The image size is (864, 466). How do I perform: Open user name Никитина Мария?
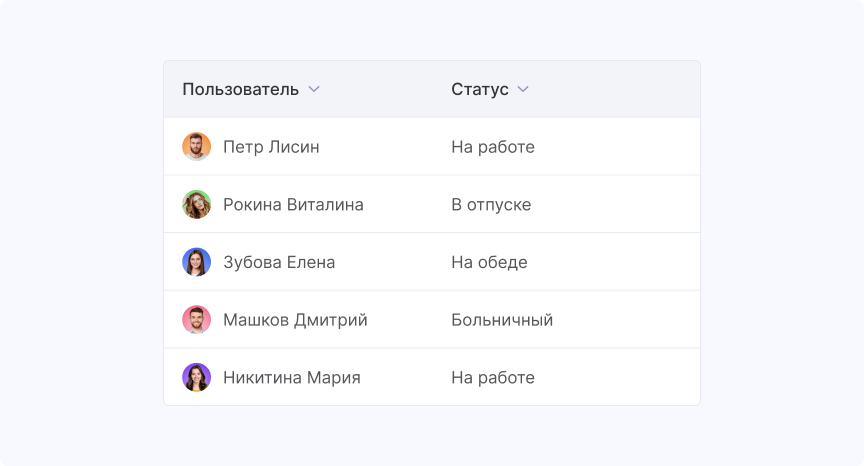[x=291, y=378]
